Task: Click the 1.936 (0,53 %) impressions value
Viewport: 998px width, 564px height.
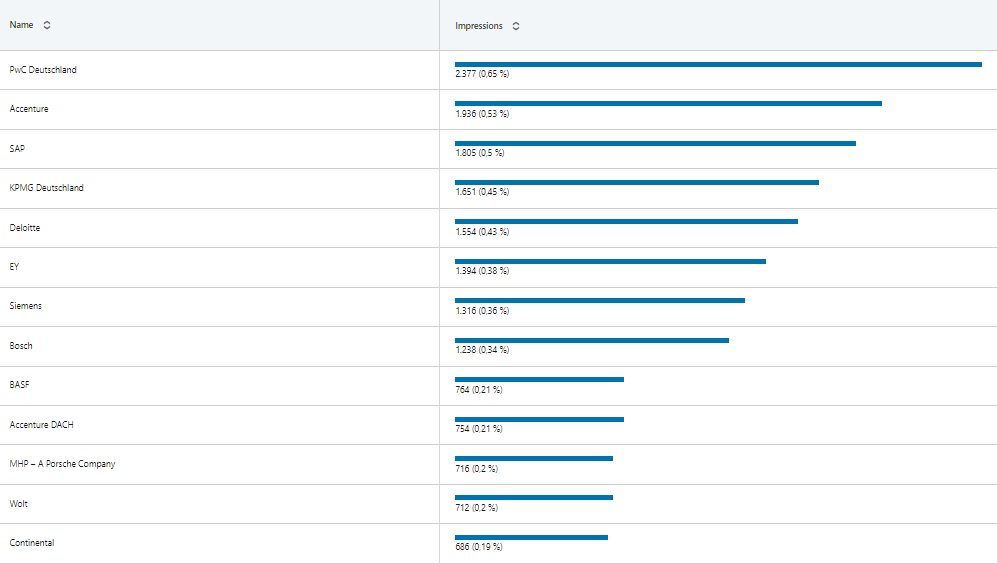Action: pyautogui.click(x=482, y=114)
